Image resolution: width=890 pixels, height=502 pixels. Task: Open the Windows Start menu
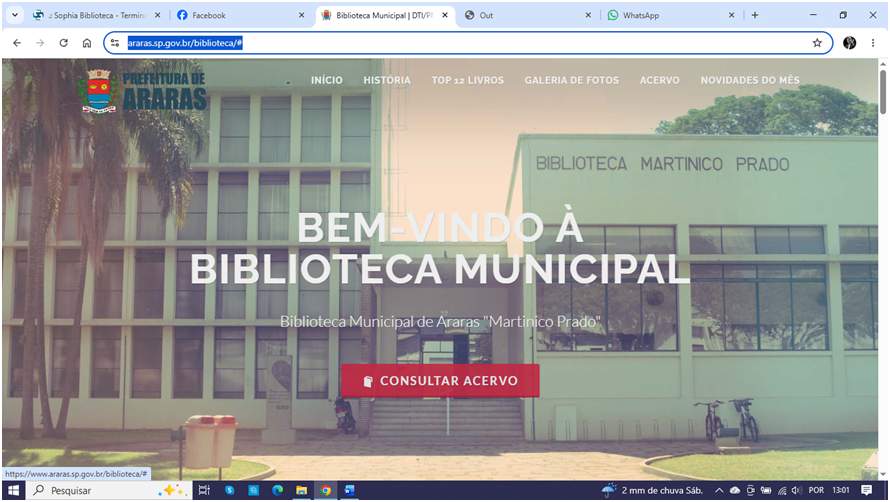pos(14,490)
